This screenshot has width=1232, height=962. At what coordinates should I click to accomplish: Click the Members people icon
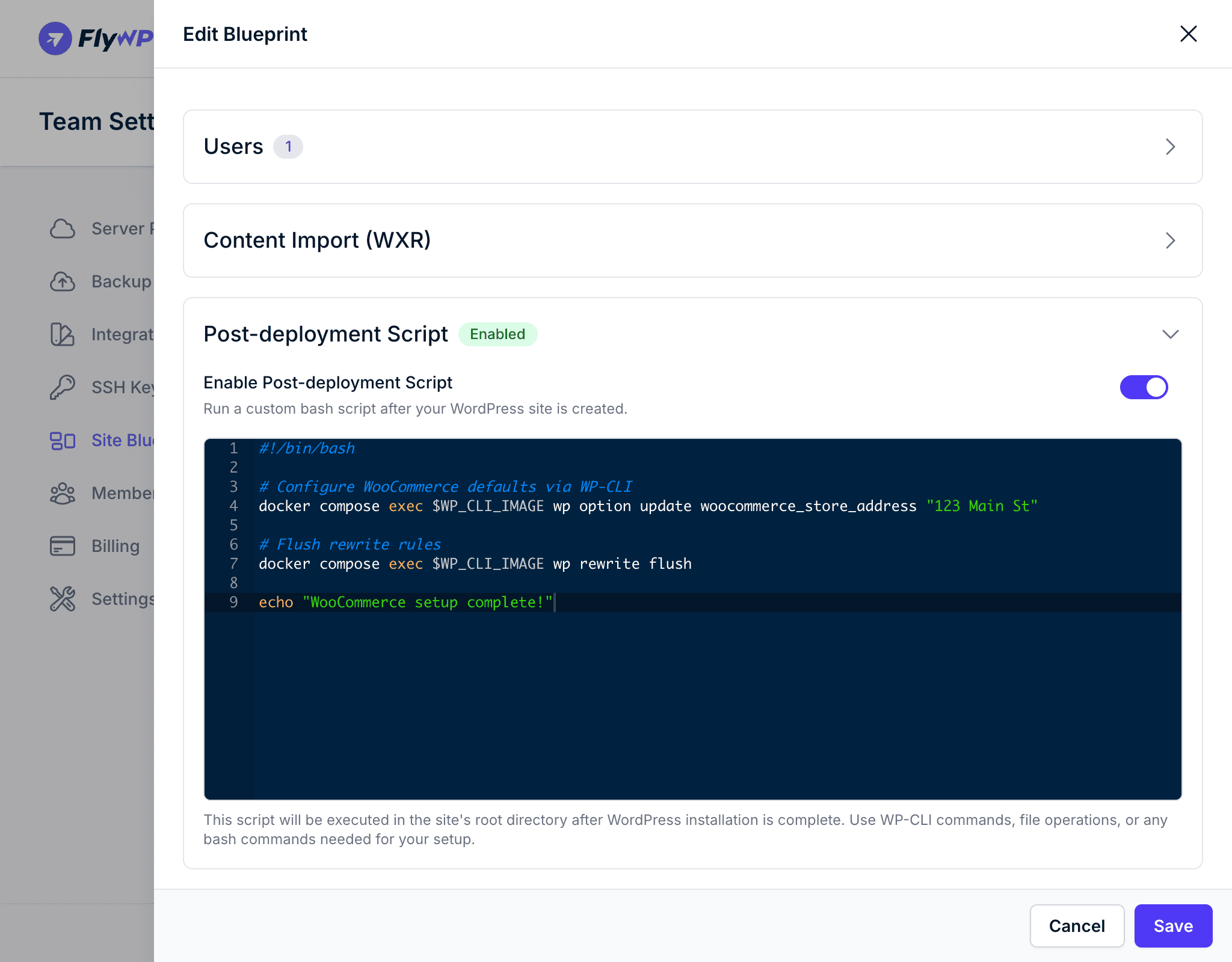63,493
